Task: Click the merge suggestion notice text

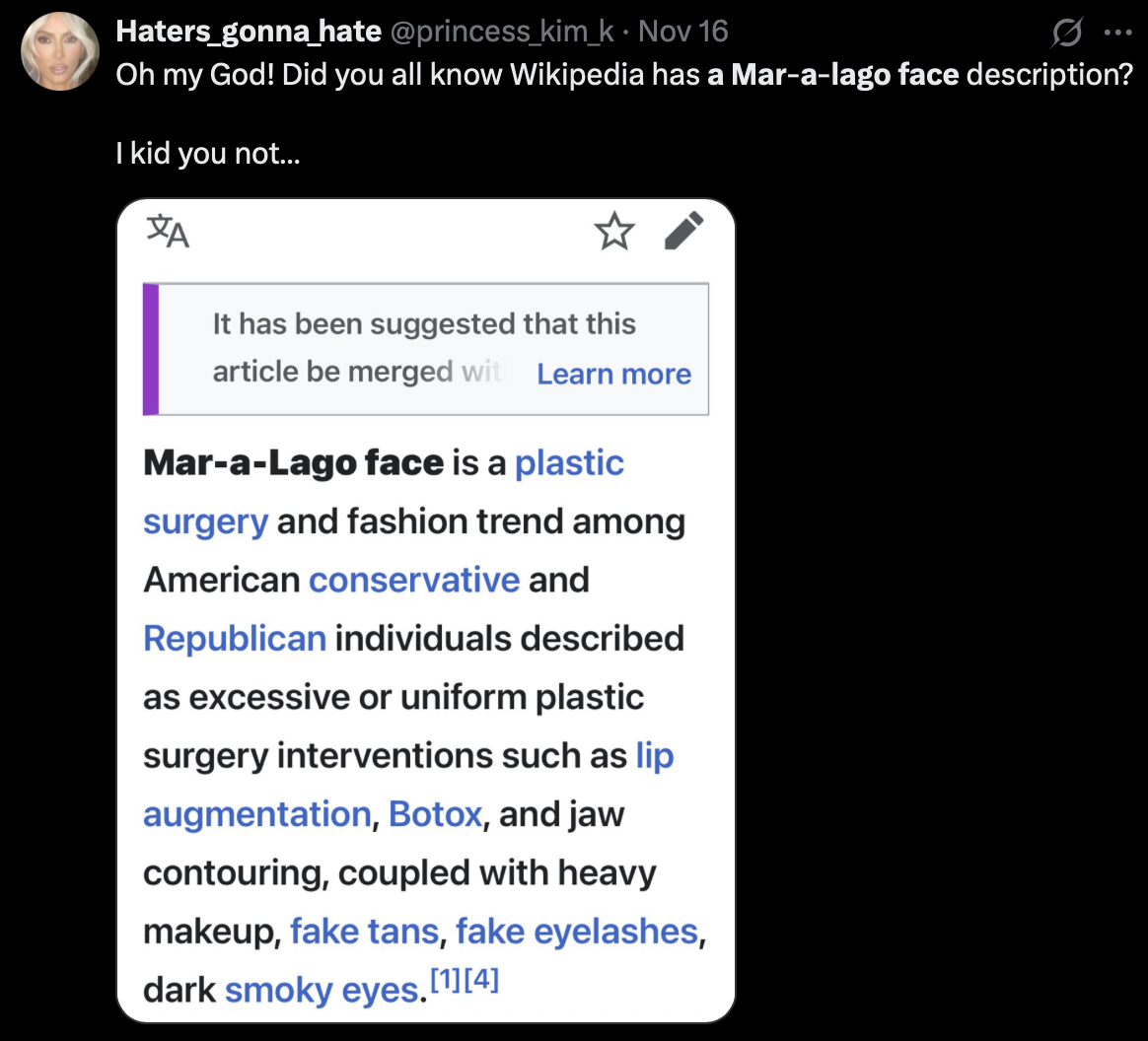Action: click(424, 347)
